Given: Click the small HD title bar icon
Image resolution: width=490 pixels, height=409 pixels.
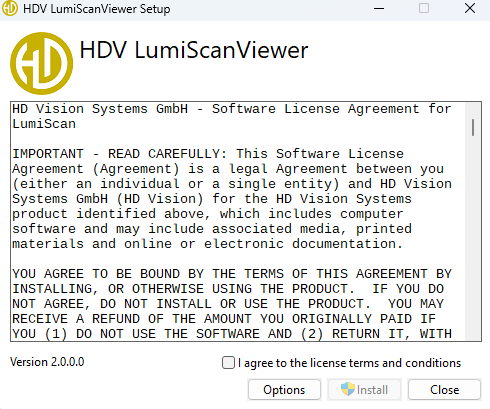Looking at the screenshot, I should click(10, 8).
